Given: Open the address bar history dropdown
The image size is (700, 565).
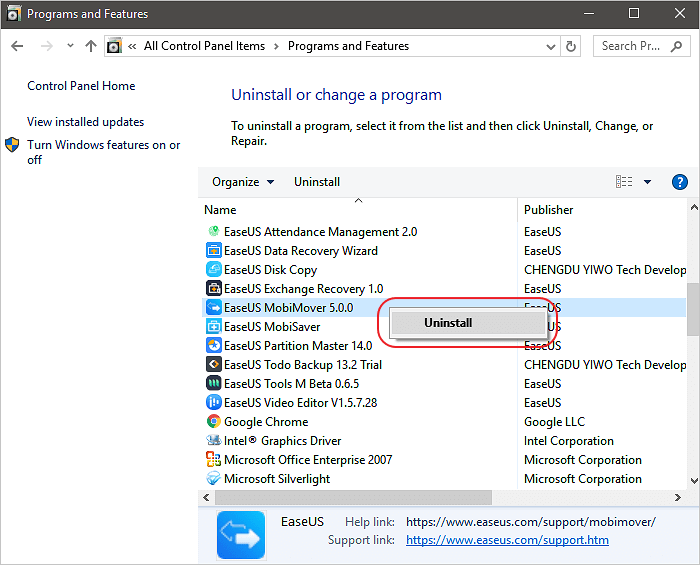Looking at the screenshot, I should click(549, 46).
